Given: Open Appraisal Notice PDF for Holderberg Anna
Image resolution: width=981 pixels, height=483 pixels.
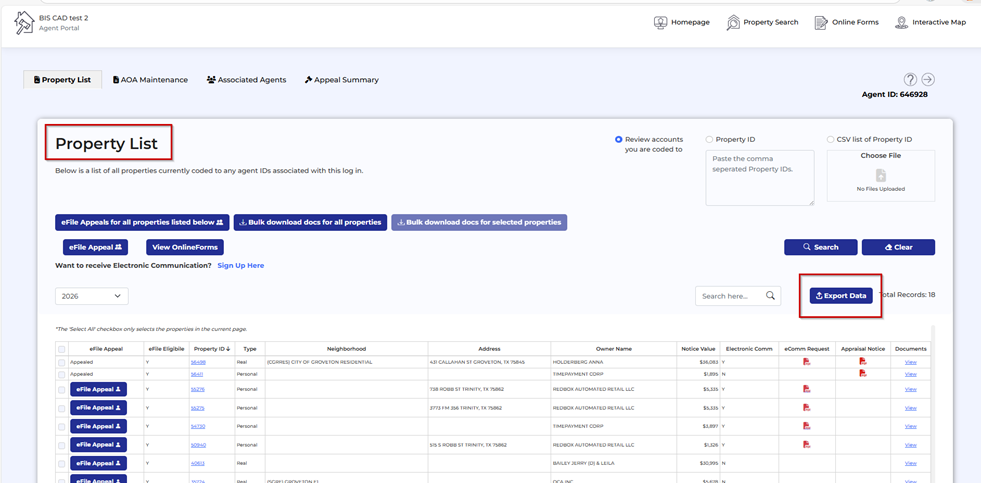Looking at the screenshot, I should coord(862,362).
